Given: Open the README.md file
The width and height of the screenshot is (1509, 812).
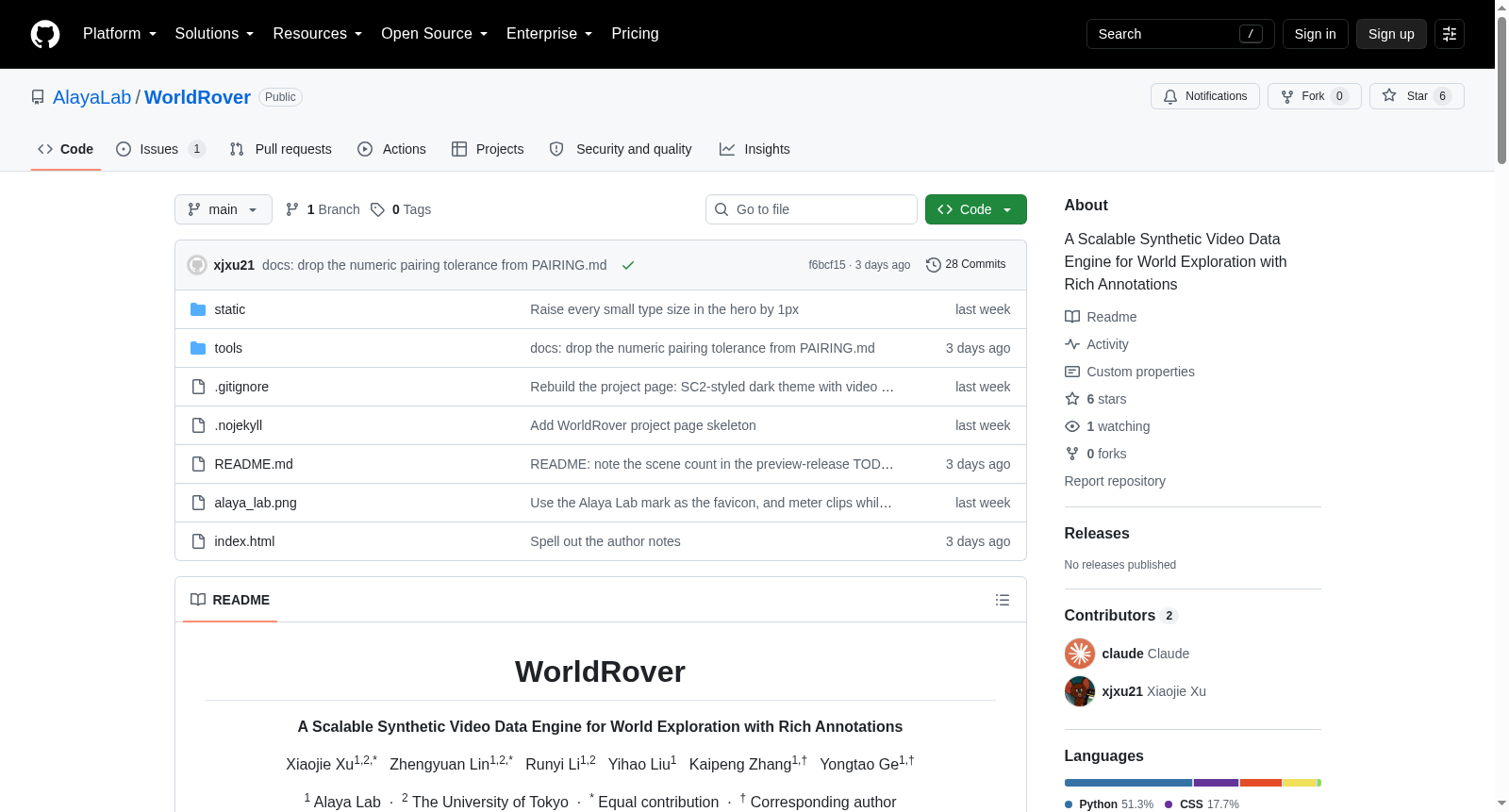Looking at the screenshot, I should 254,464.
